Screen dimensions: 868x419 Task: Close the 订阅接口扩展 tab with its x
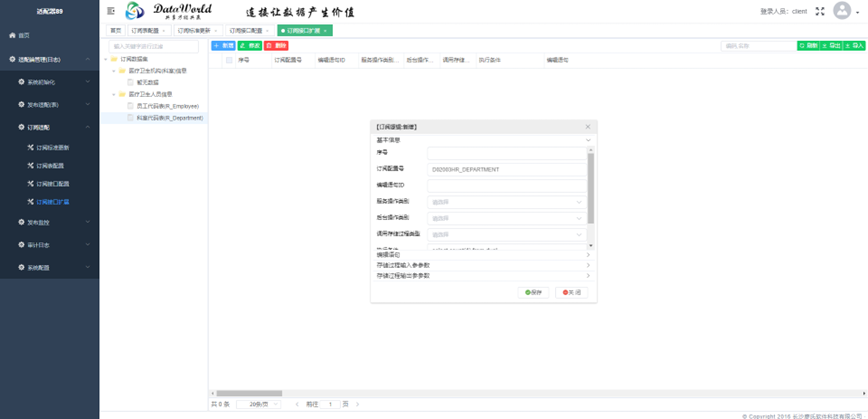(x=325, y=31)
